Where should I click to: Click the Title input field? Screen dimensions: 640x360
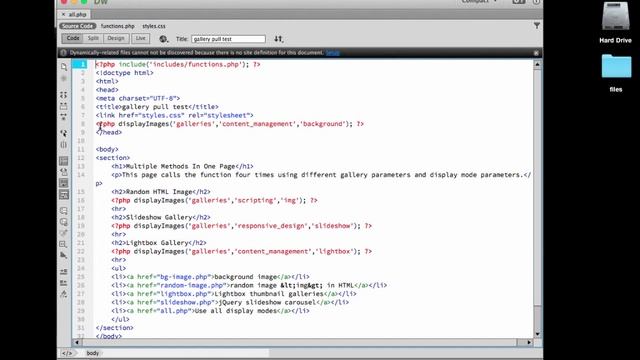tap(228, 39)
